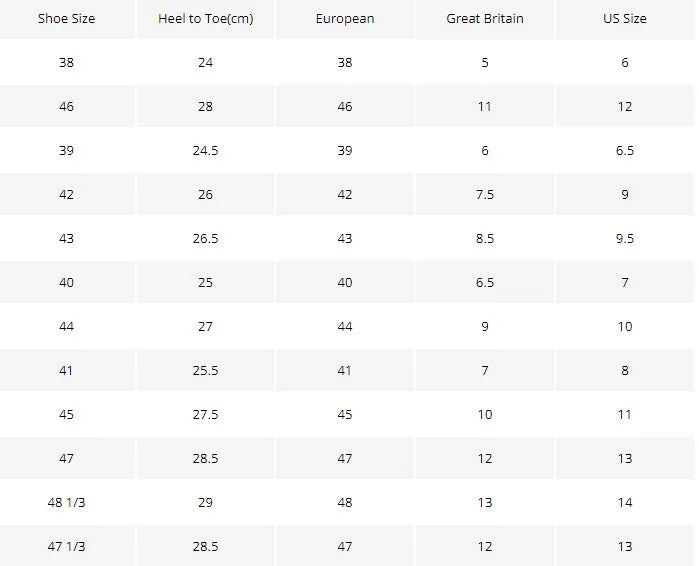This screenshot has height=566, width=699.
Task: Select the US Size 10 cell
Action: pos(625,327)
